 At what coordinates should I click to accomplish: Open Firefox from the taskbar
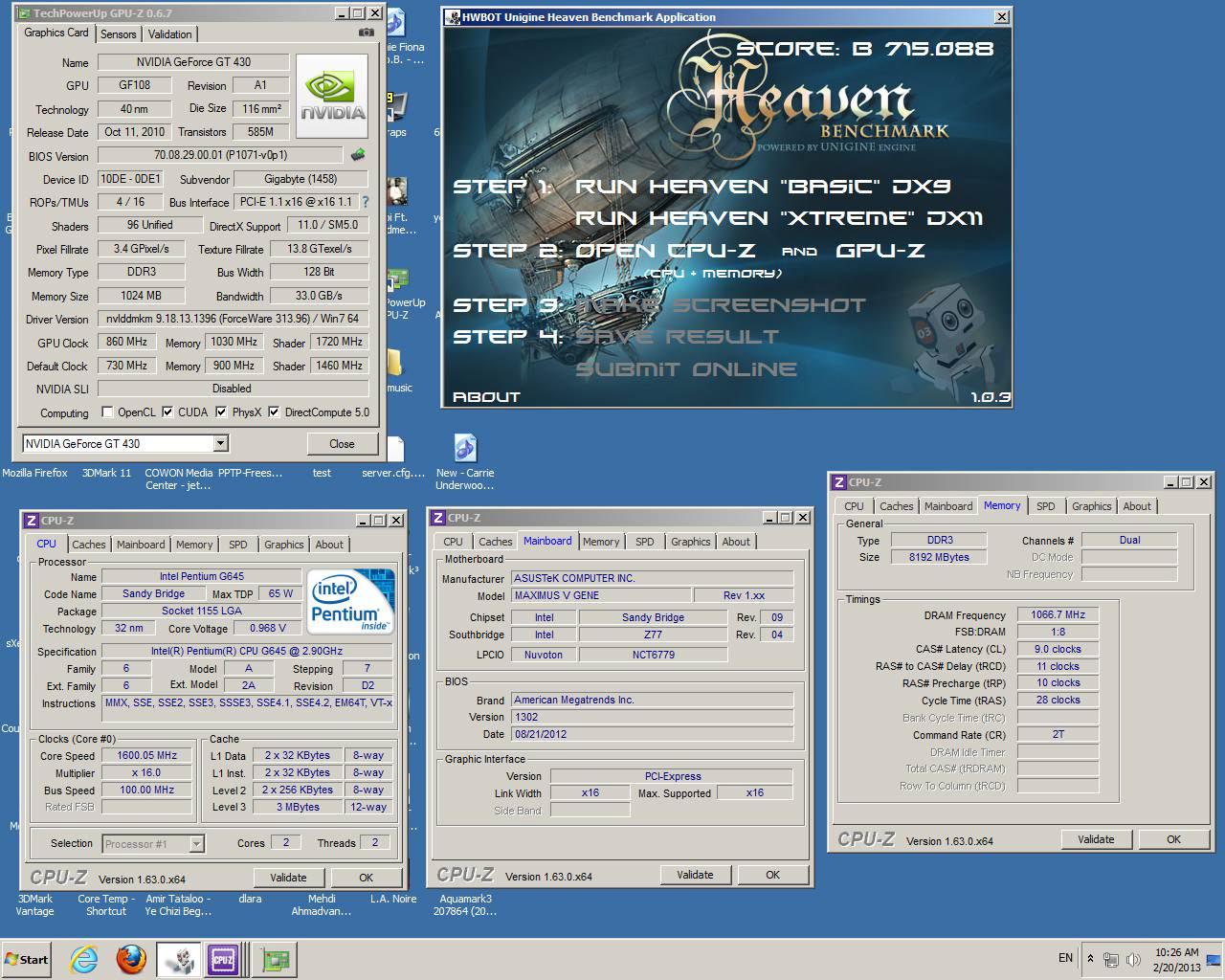[x=131, y=959]
